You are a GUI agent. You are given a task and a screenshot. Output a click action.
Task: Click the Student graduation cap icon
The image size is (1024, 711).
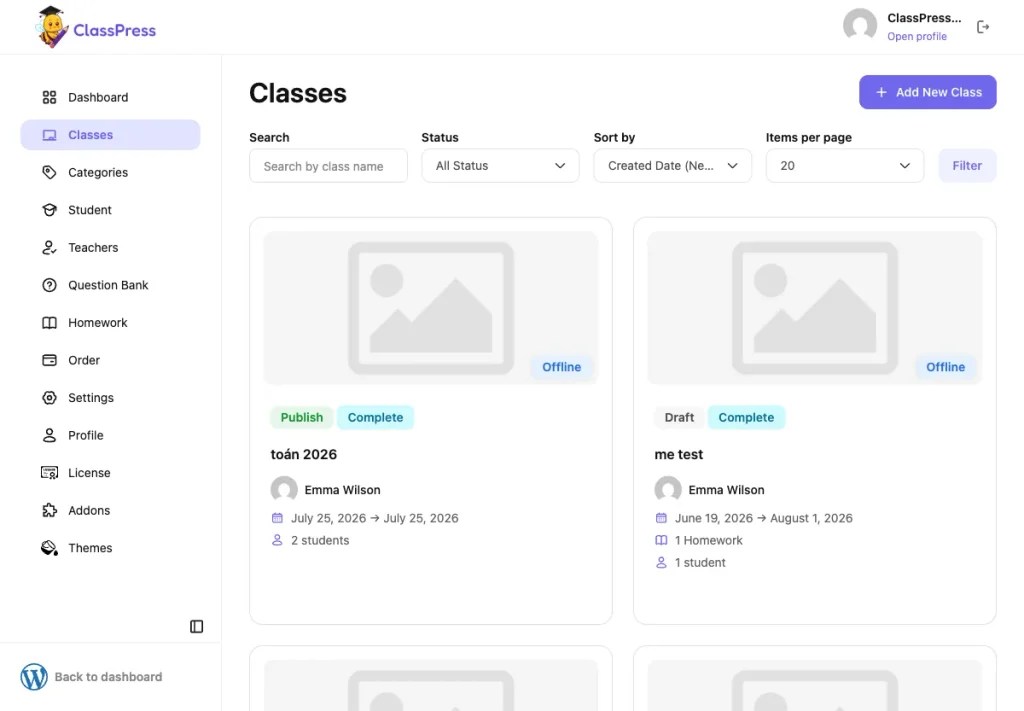pos(49,210)
